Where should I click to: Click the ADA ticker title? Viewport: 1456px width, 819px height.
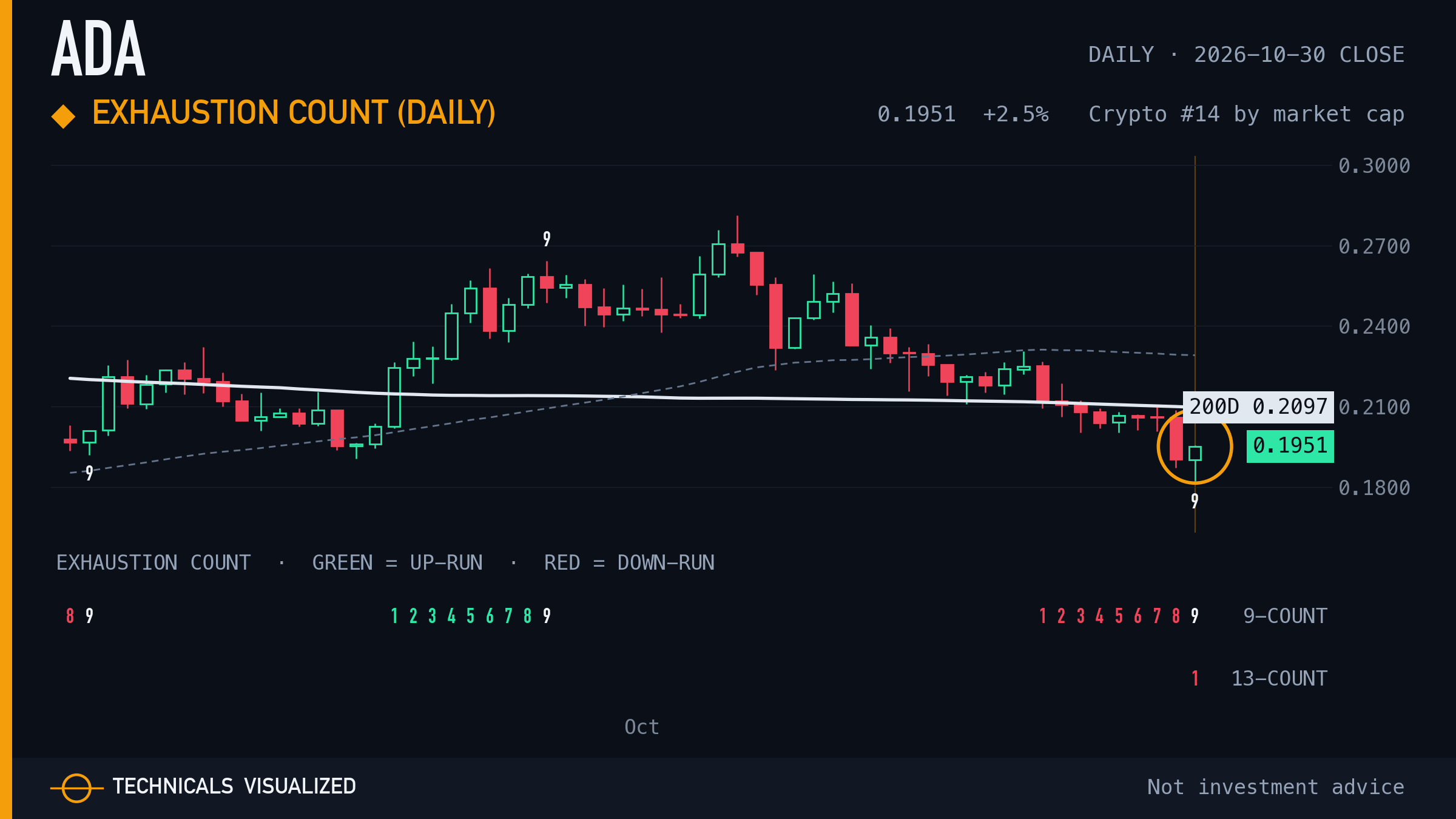point(98,49)
